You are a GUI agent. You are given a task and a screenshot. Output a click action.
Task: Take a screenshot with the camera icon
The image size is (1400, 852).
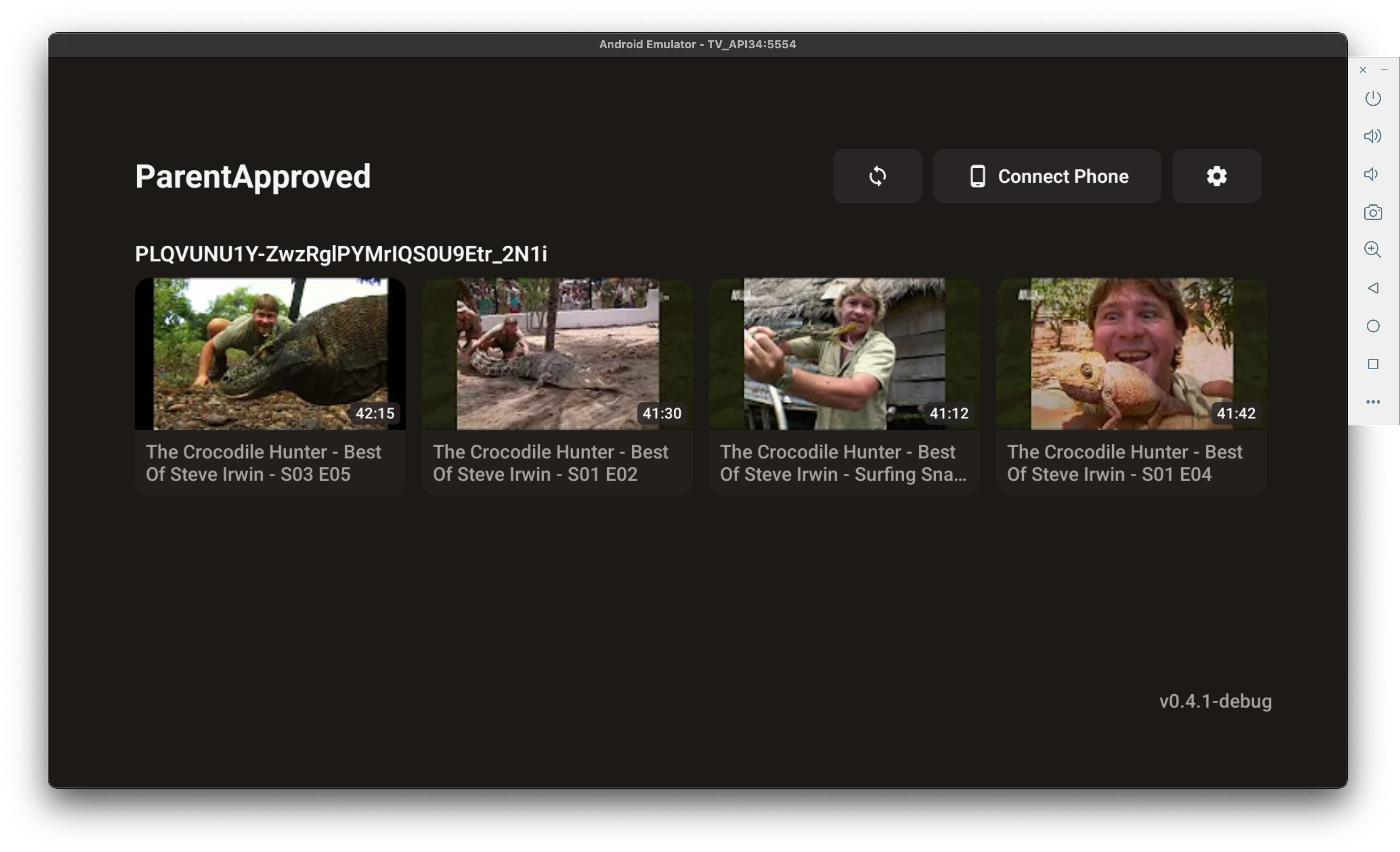(1373, 212)
